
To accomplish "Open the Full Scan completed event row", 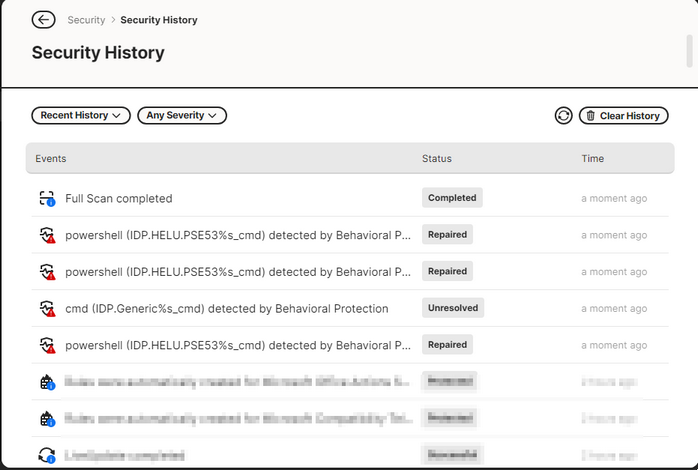I will coord(119,199).
